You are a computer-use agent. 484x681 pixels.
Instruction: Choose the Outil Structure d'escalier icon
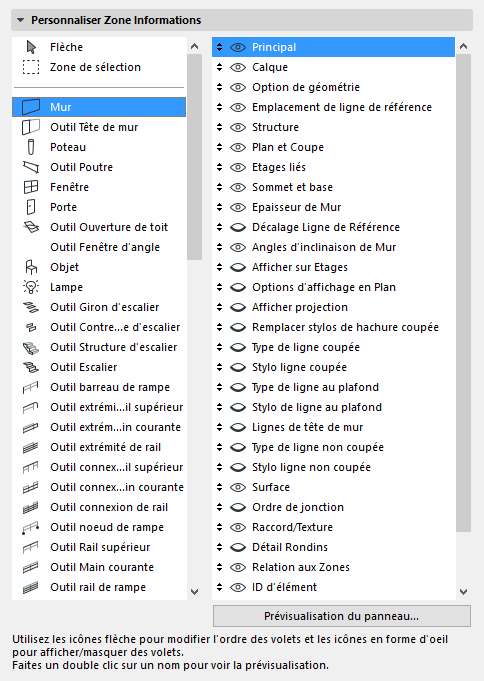31,347
